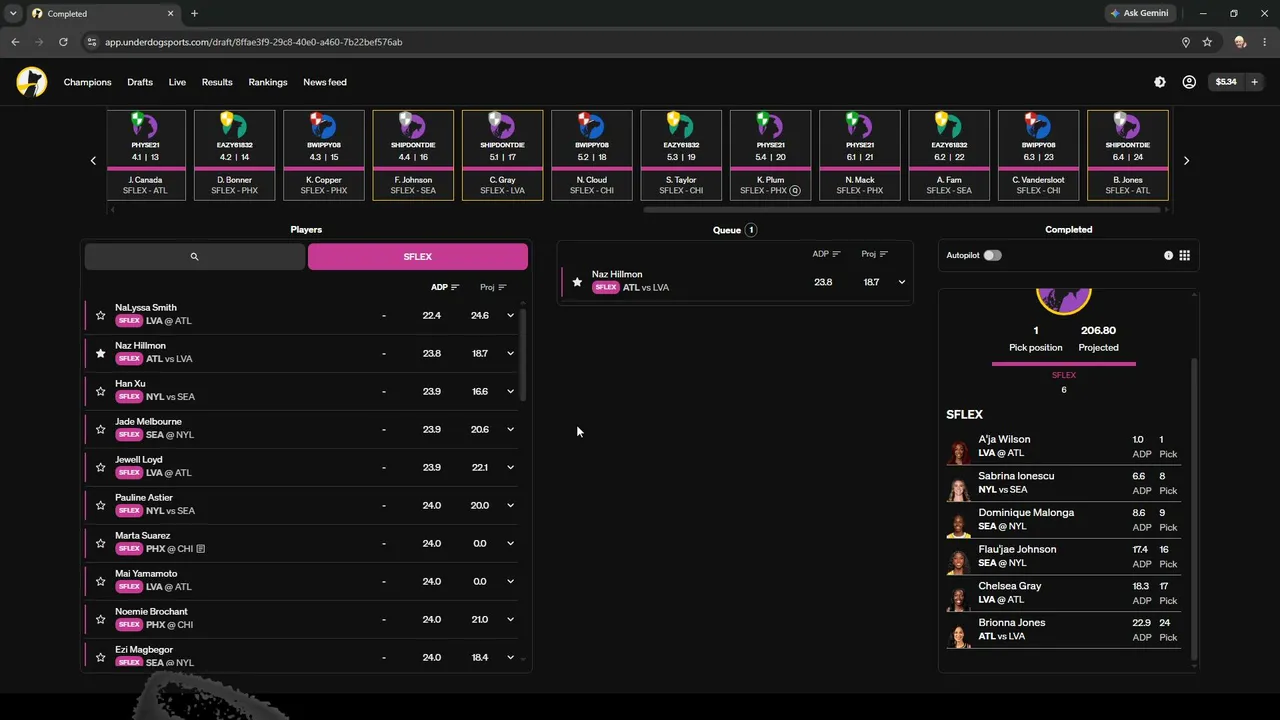Viewport: 1280px width, 720px height.
Task: Open the News feed
Action: coord(325,82)
